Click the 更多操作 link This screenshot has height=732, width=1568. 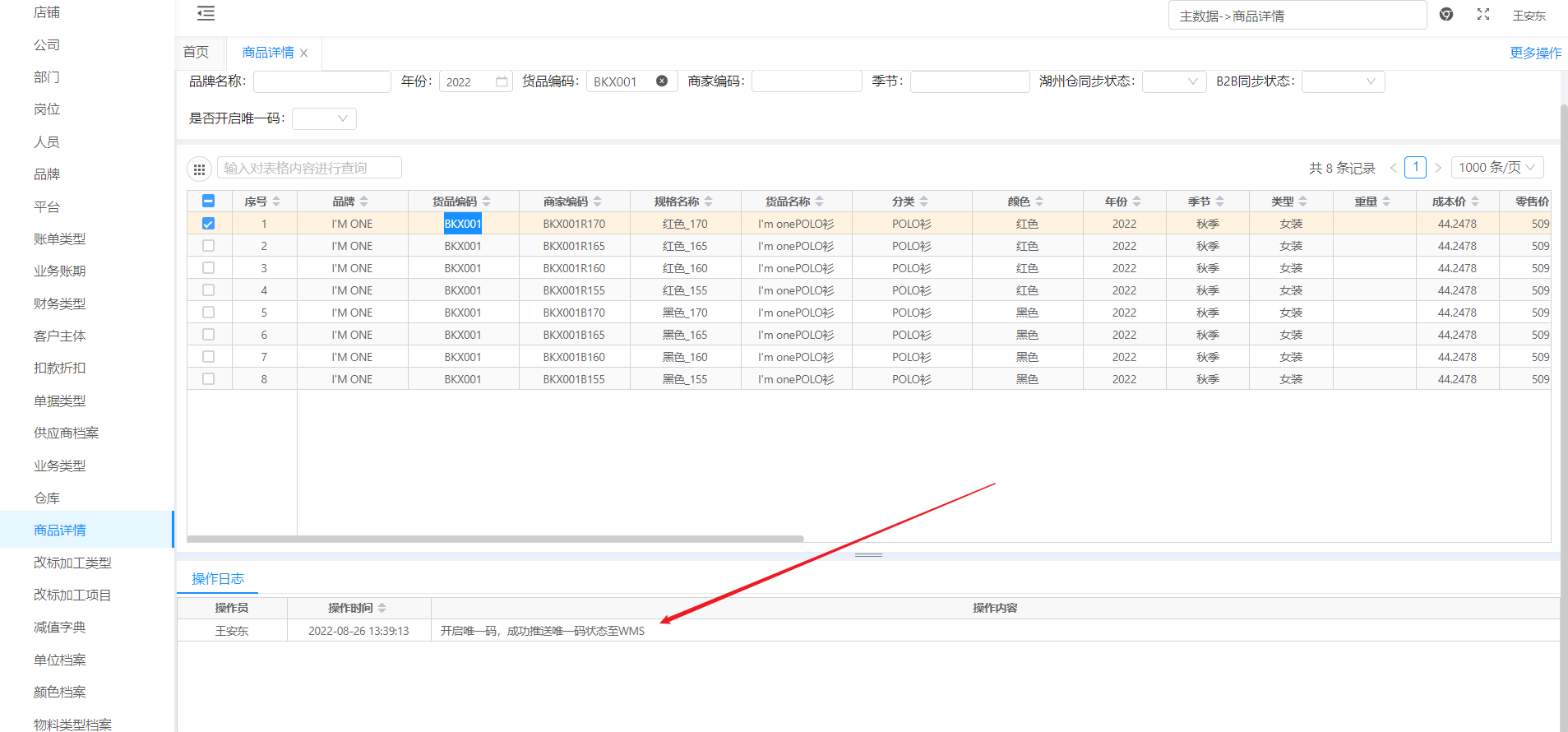point(1535,53)
